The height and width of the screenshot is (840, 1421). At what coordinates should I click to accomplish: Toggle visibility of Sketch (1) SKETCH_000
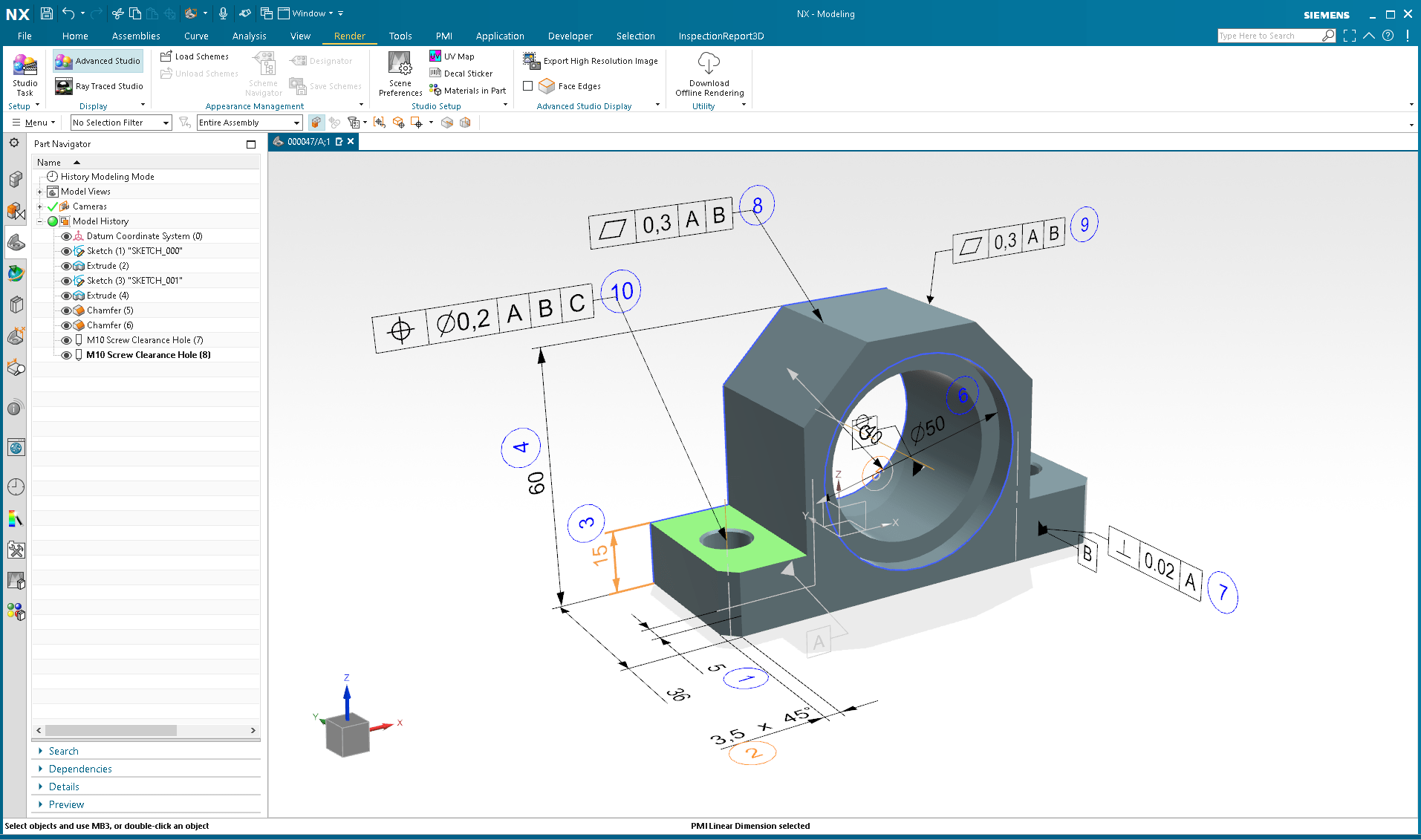pyautogui.click(x=65, y=250)
